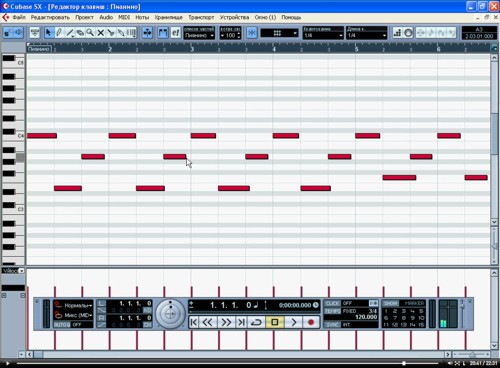Click the note at the mouse cursor
500x368 pixels.
click(175, 156)
